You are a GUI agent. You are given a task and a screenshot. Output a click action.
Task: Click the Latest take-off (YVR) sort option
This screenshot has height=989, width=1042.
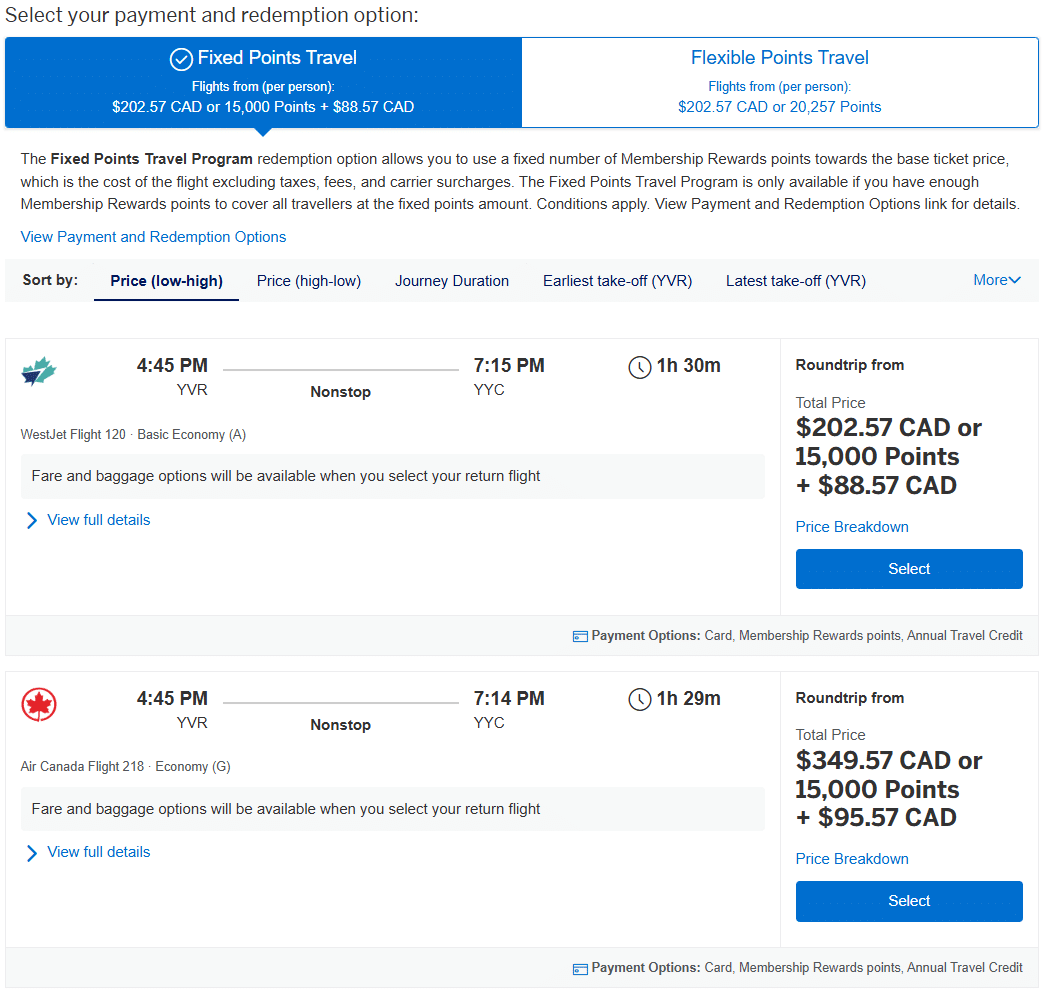coord(795,281)
